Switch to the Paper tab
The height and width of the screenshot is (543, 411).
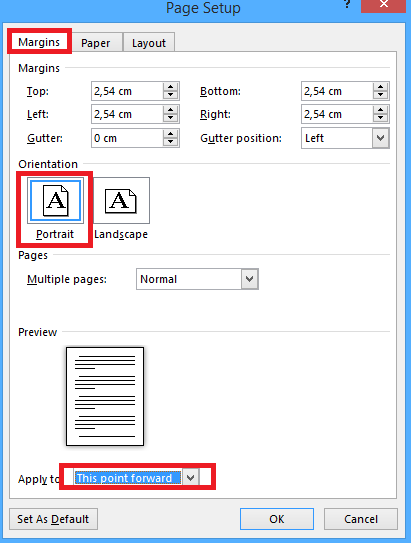point(96,43)
